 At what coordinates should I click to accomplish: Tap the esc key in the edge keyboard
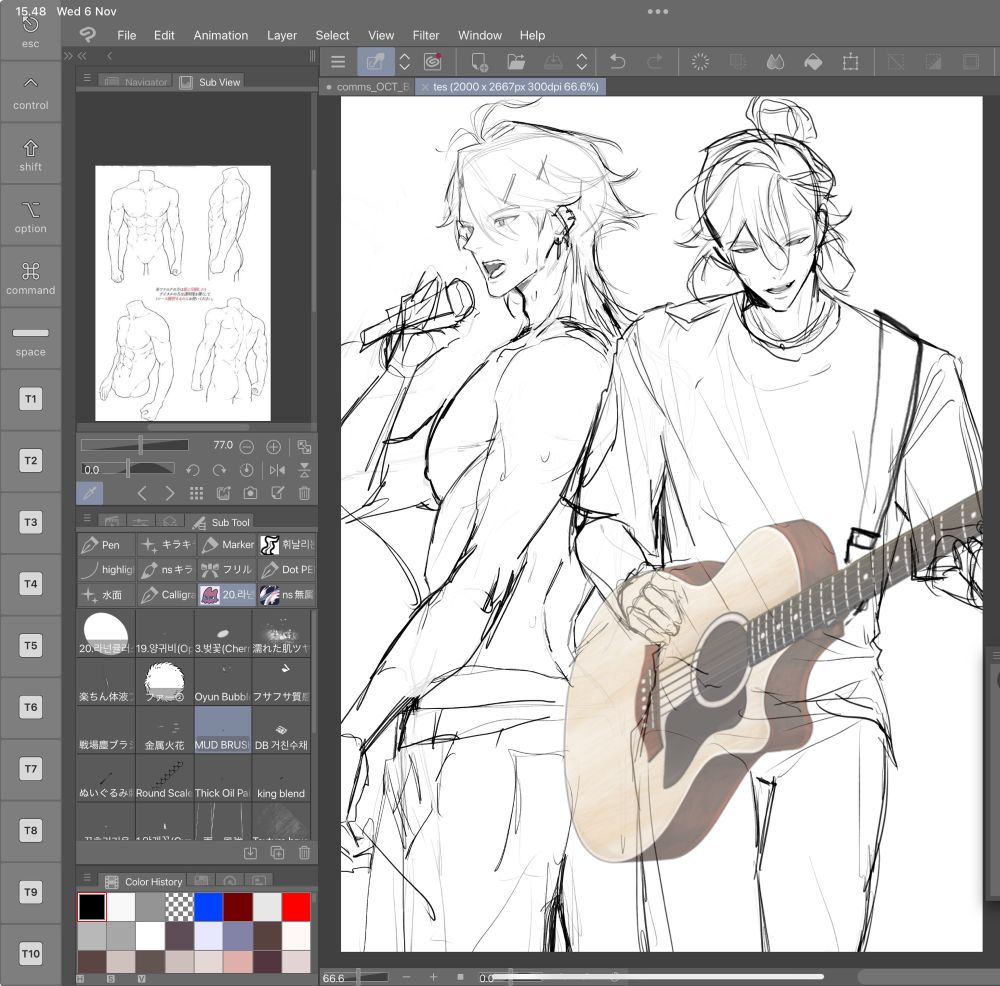(x=31, y=32)
